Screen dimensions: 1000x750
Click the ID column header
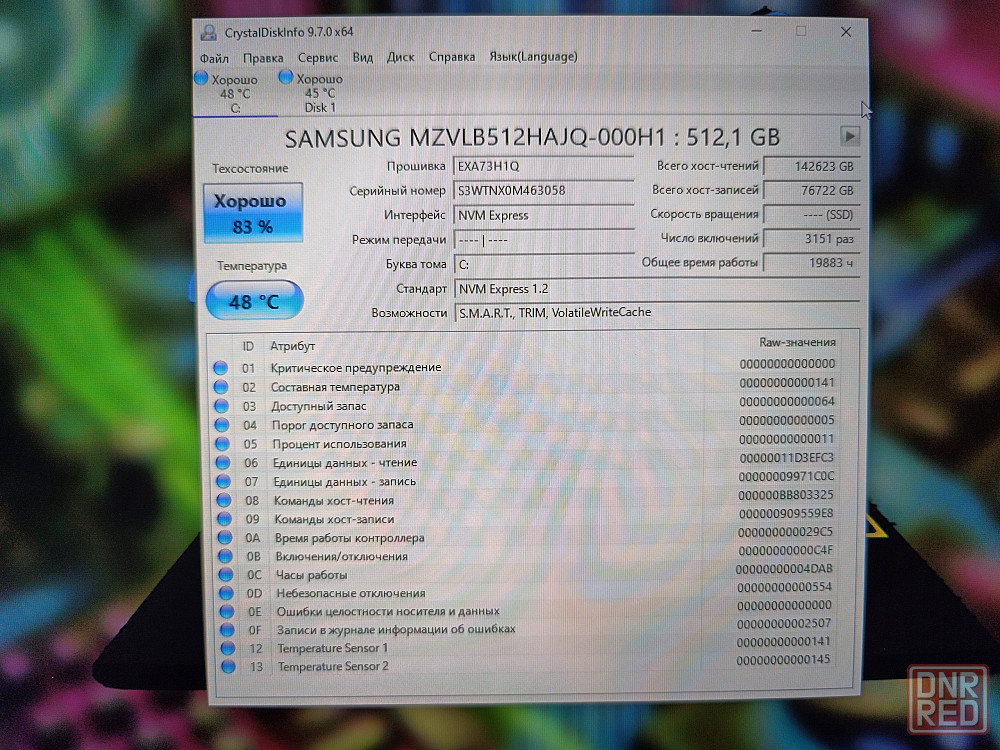(248, 346)
